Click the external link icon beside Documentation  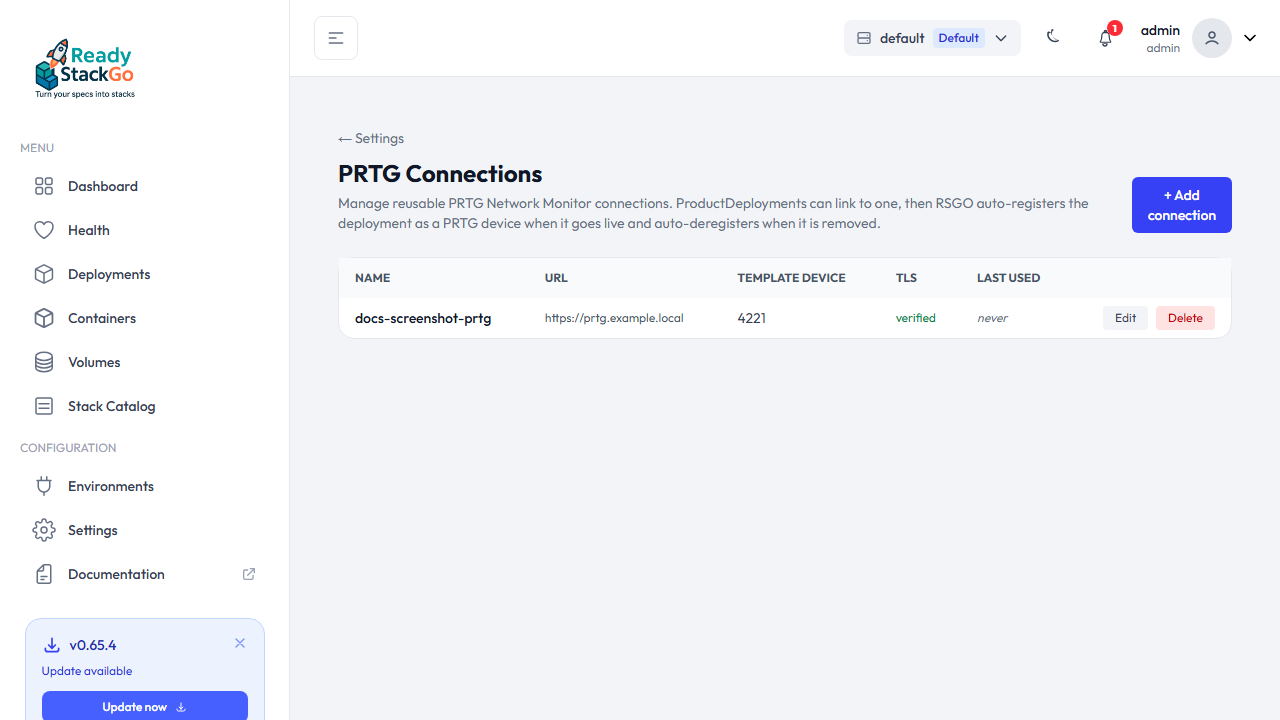pyautogui.click(x=249, y=574)
